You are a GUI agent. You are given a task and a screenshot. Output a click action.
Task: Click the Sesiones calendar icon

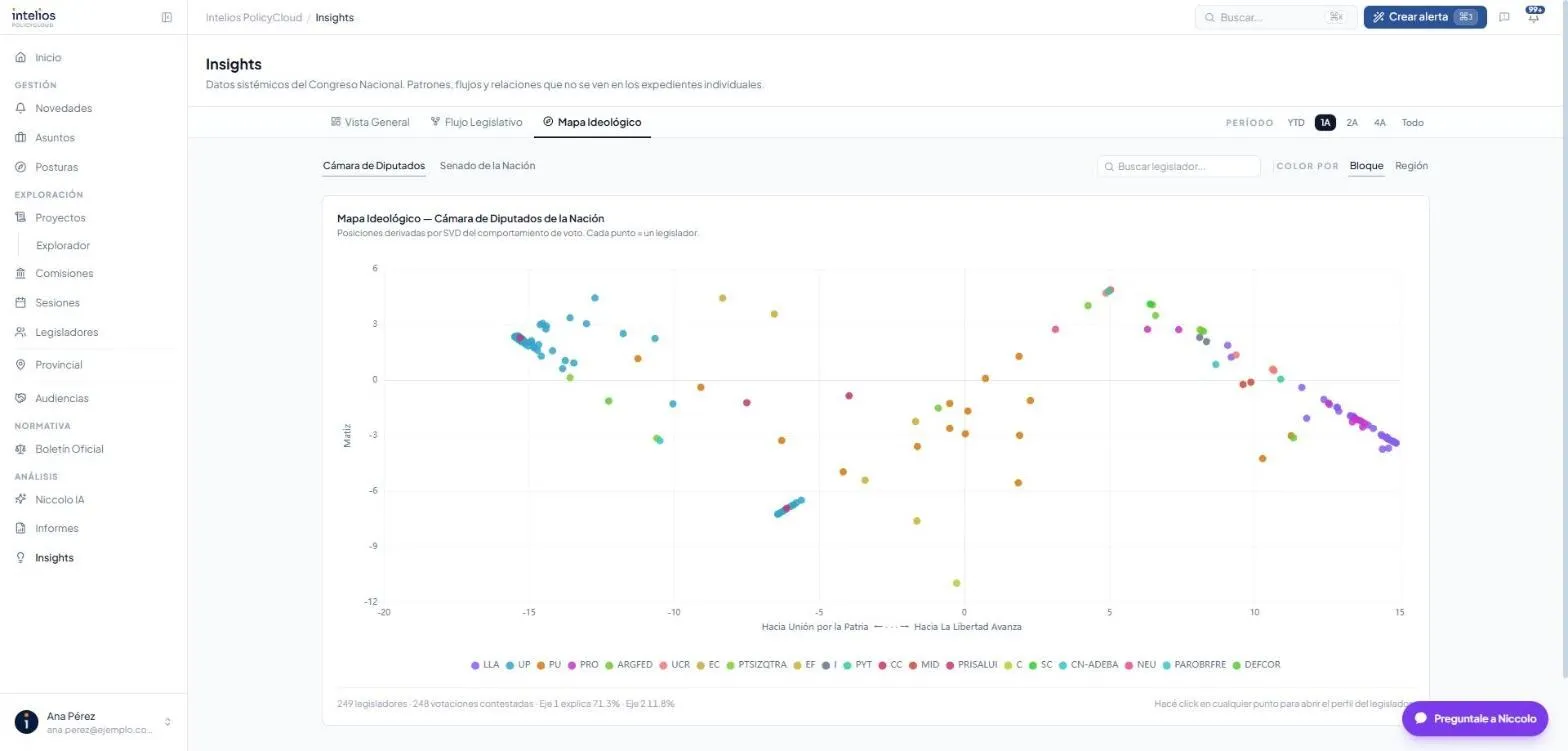click(21, 303)
